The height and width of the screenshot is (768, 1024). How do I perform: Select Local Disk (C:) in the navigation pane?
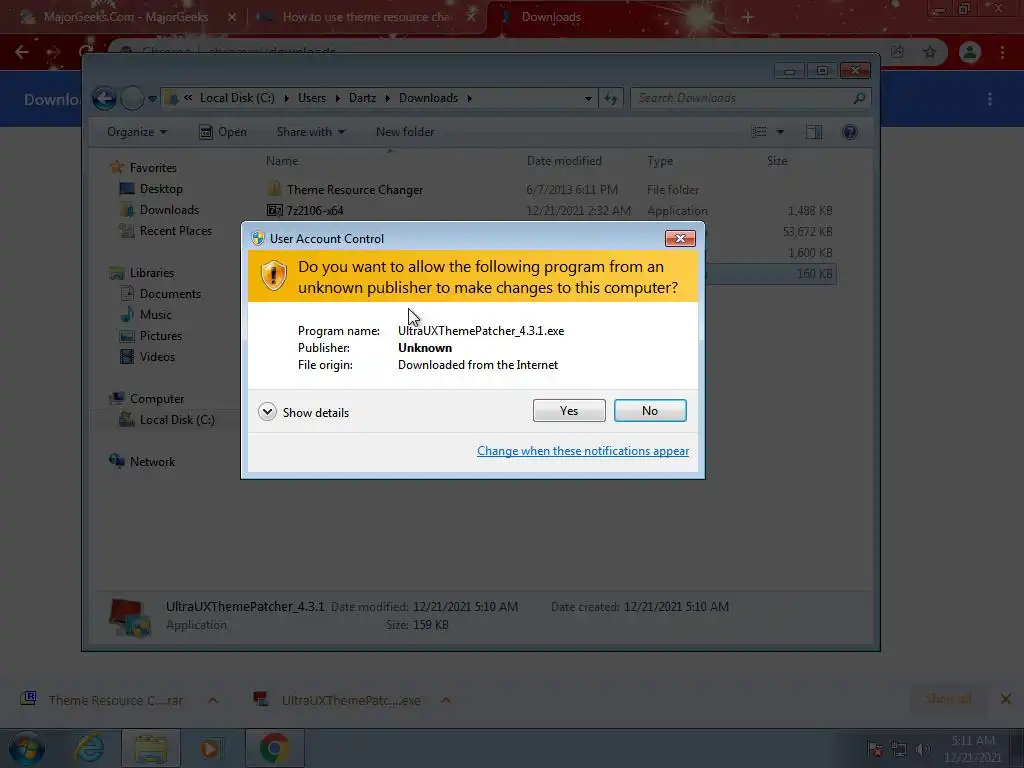[167, 420]
